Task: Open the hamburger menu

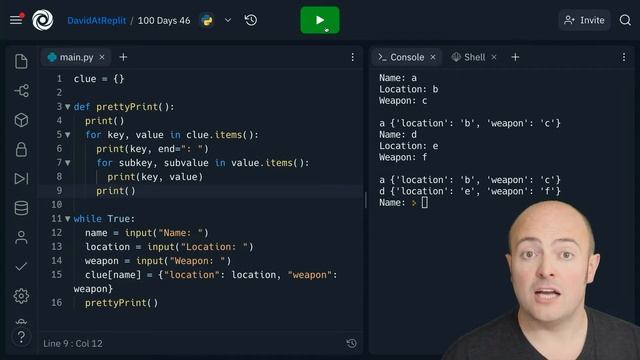Action: [x=16, y=20]
